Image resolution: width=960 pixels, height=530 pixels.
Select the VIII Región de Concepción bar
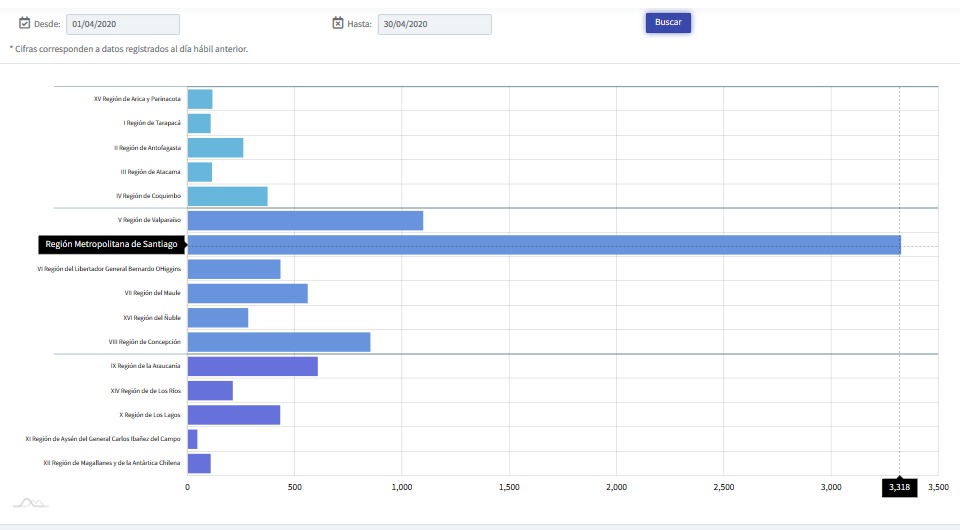click(x=278, y=342)
